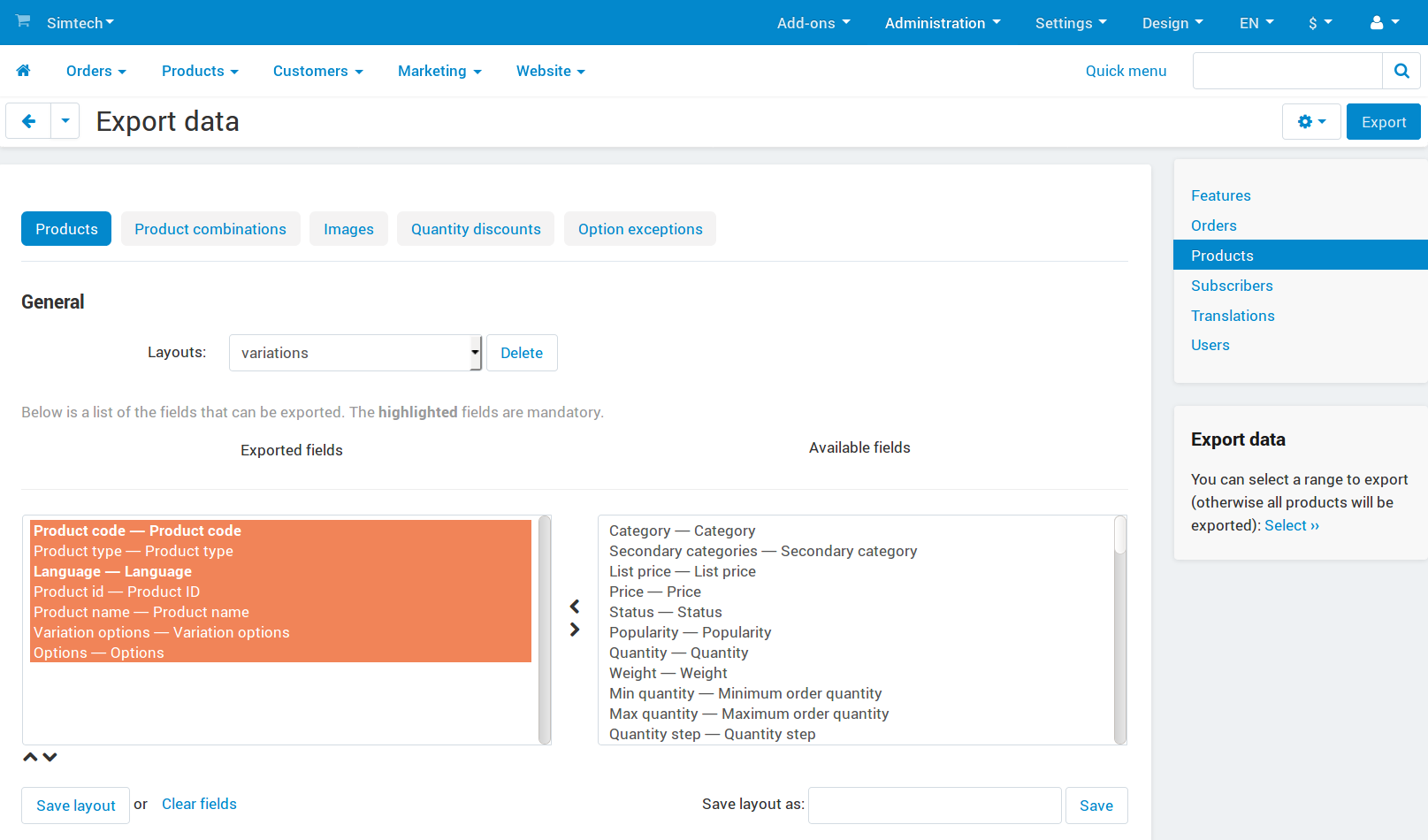This screenshot has height=840, width=1428.
Task: Open the Layouts dropdown showing variations
Action: pos(355,353)
